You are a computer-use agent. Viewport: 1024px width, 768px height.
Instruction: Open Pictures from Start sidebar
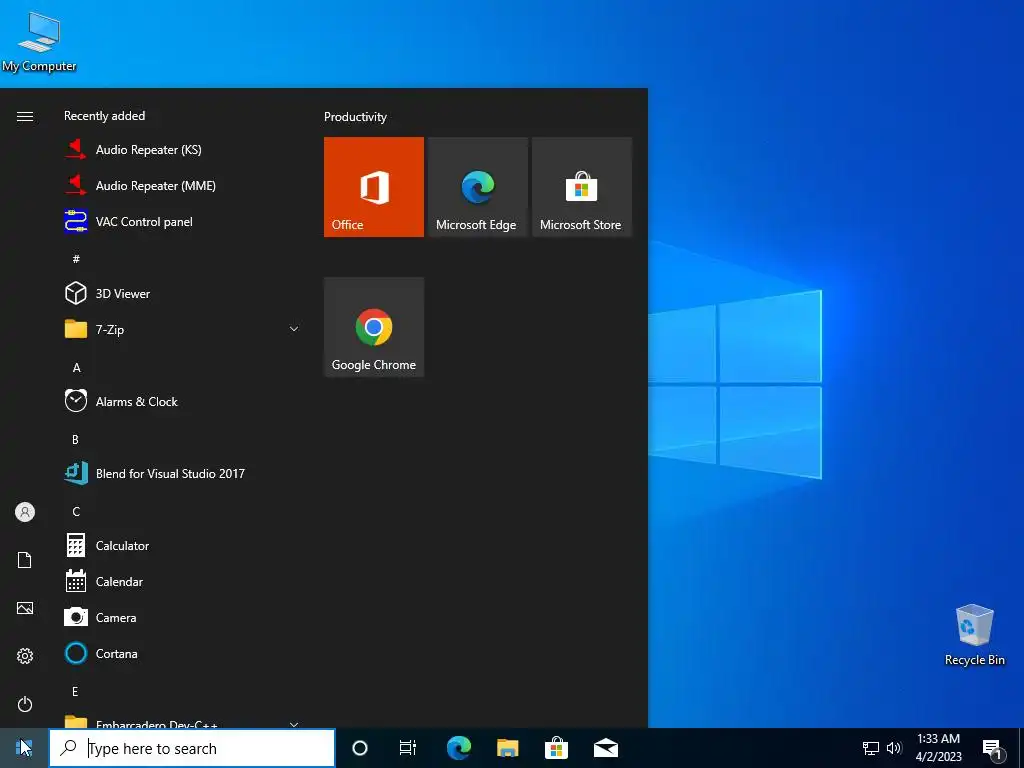coord(25,608)
